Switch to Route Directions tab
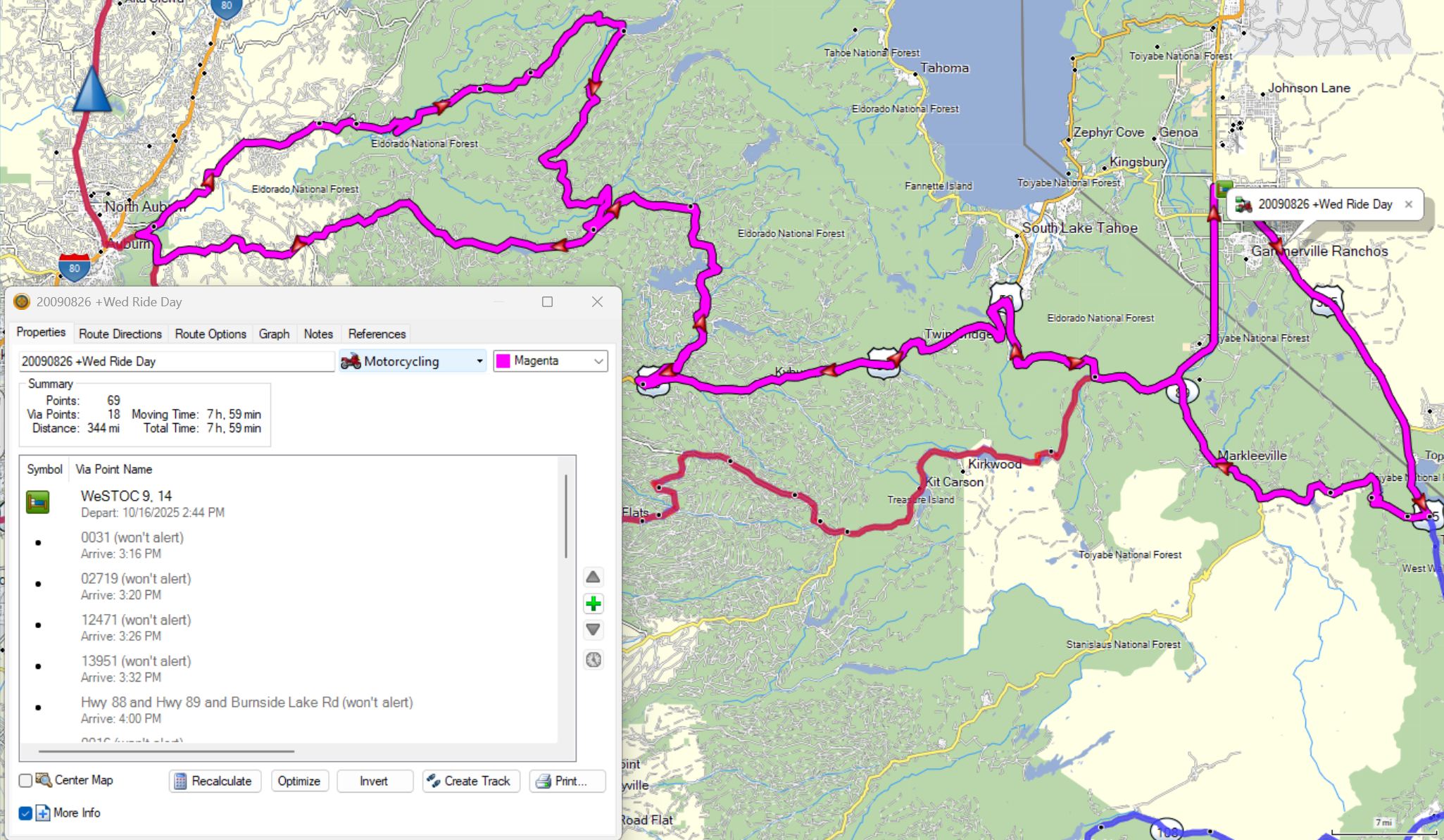Image resolution: width=1444 pixels, height=840 pixels. point(120,334)
